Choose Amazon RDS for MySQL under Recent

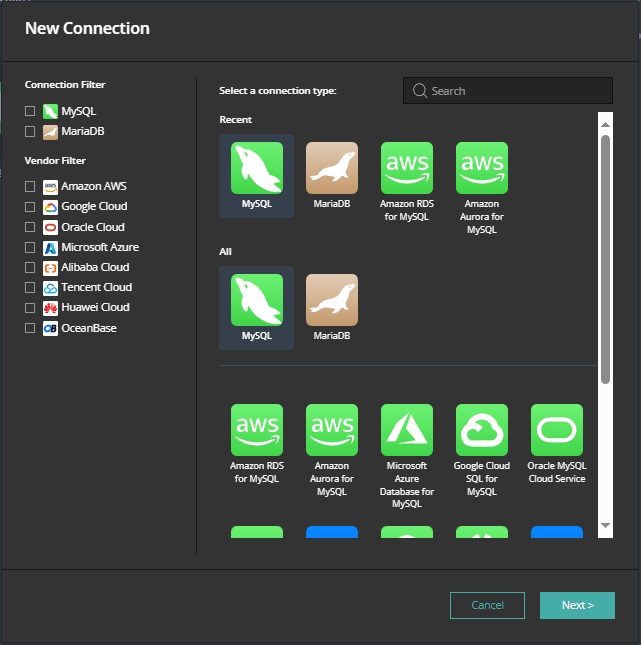406,168
